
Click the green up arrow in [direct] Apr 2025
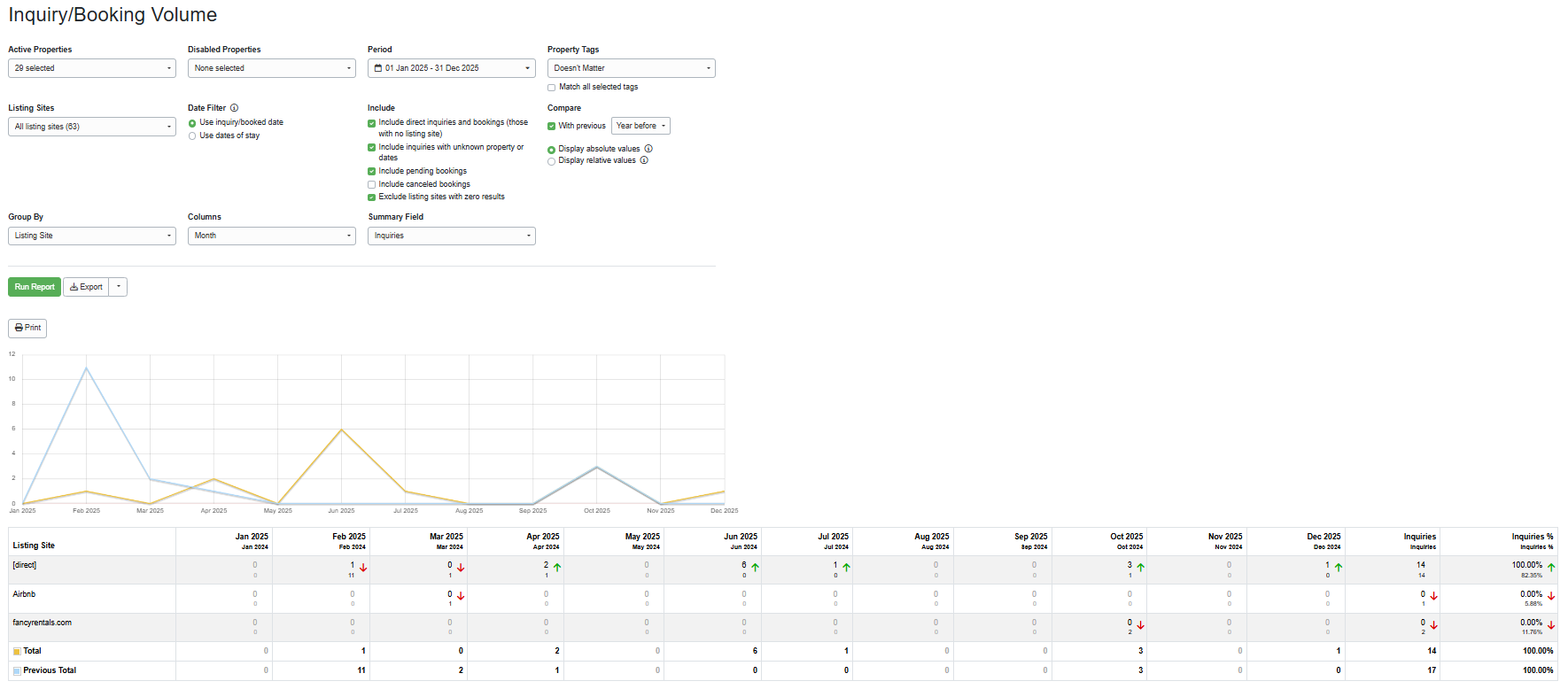click(x=557, y=568)
